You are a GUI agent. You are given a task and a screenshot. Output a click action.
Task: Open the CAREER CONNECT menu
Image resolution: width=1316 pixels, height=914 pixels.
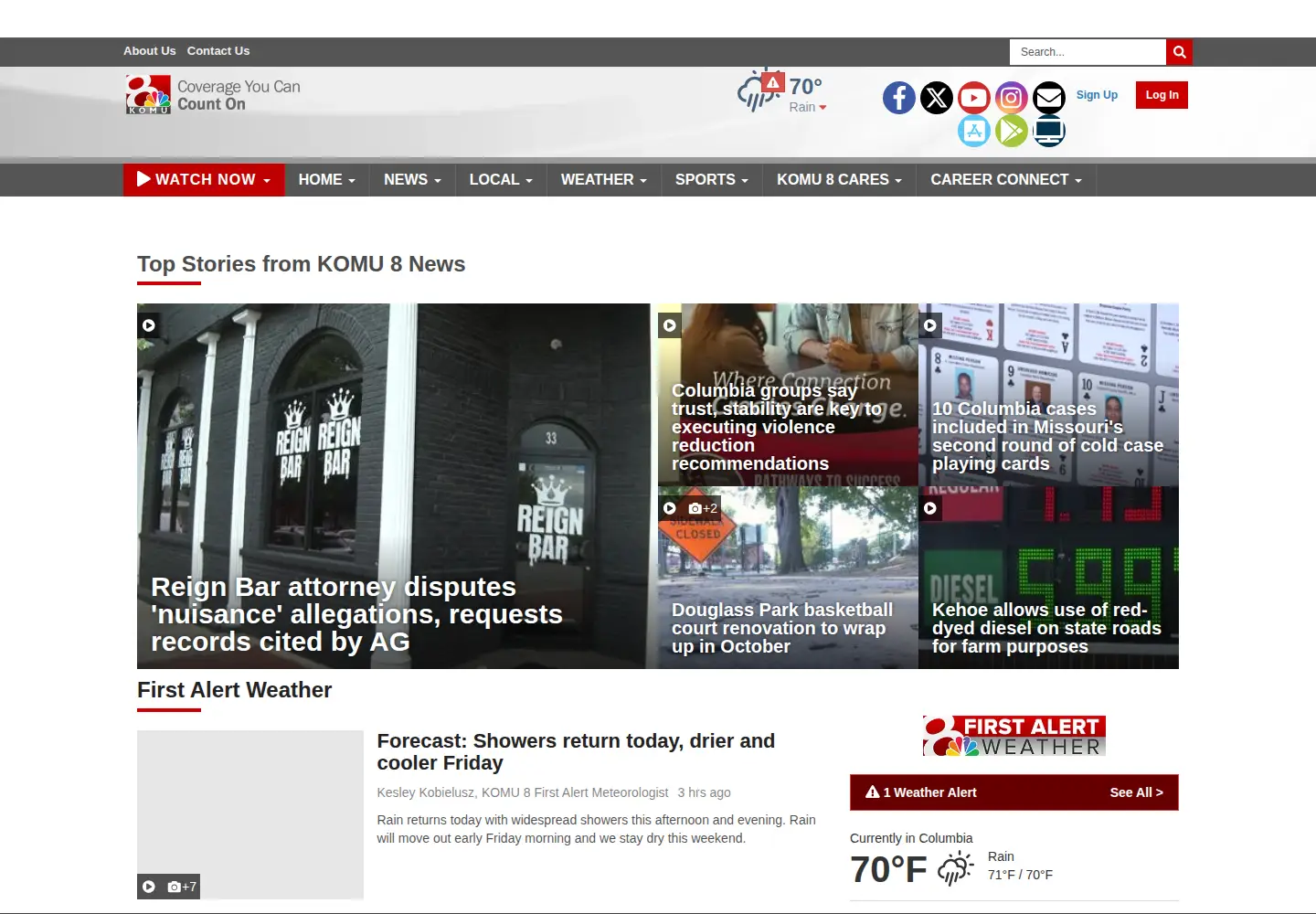click(x=1006, y=180)
